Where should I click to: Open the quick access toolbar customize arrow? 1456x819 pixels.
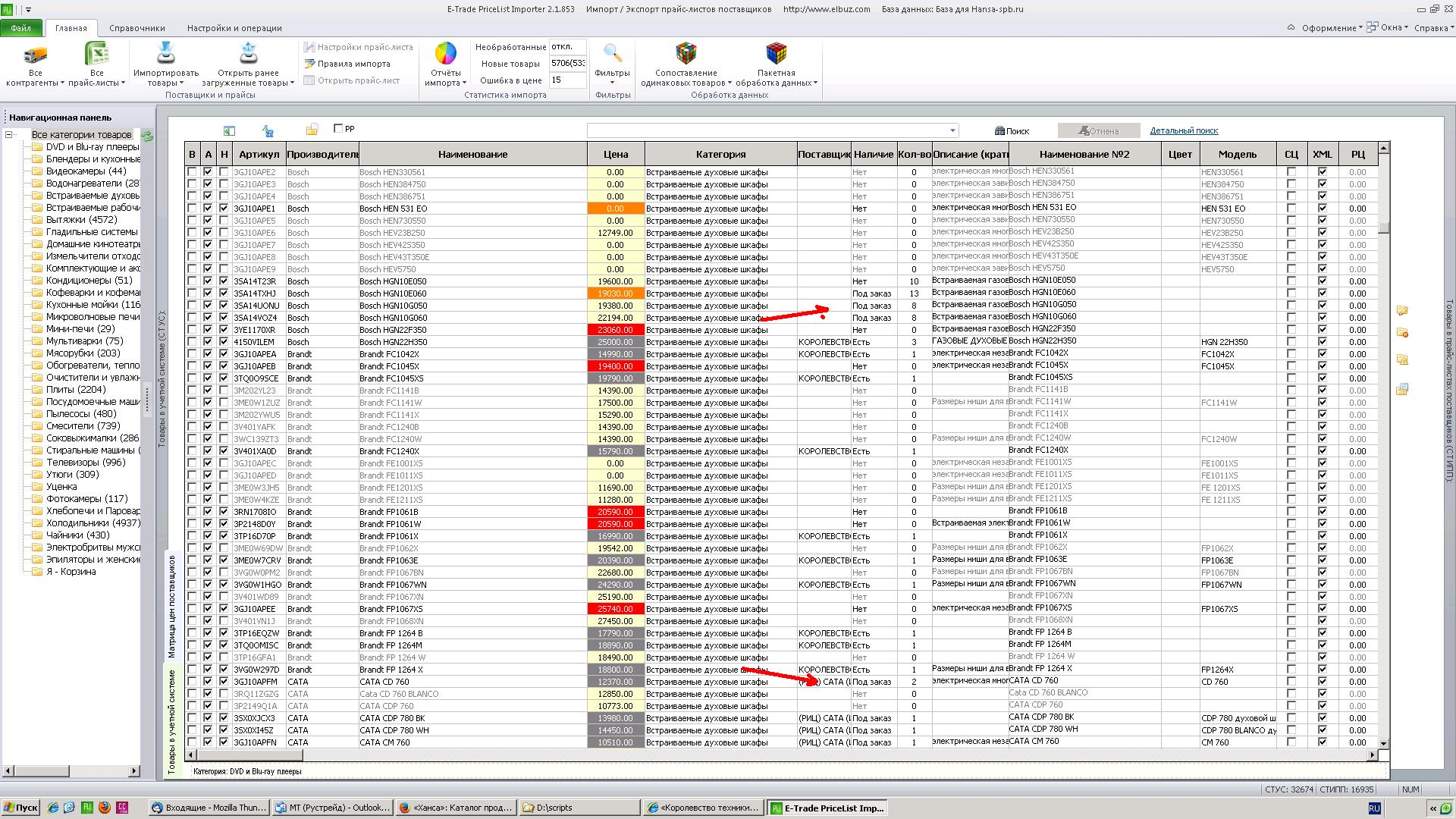28,10
